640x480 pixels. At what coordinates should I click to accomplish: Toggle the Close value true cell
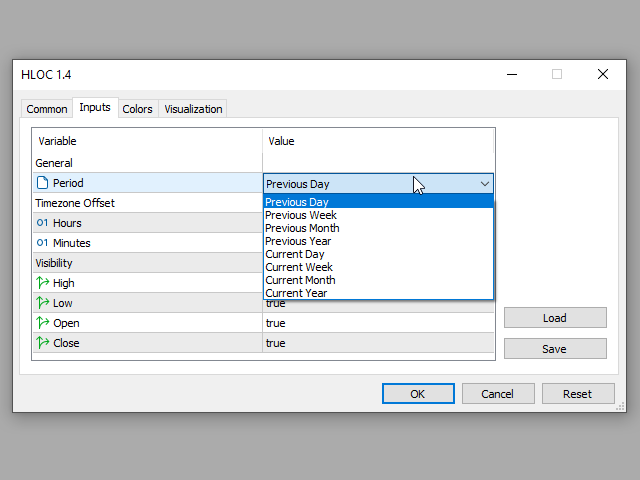378,343
